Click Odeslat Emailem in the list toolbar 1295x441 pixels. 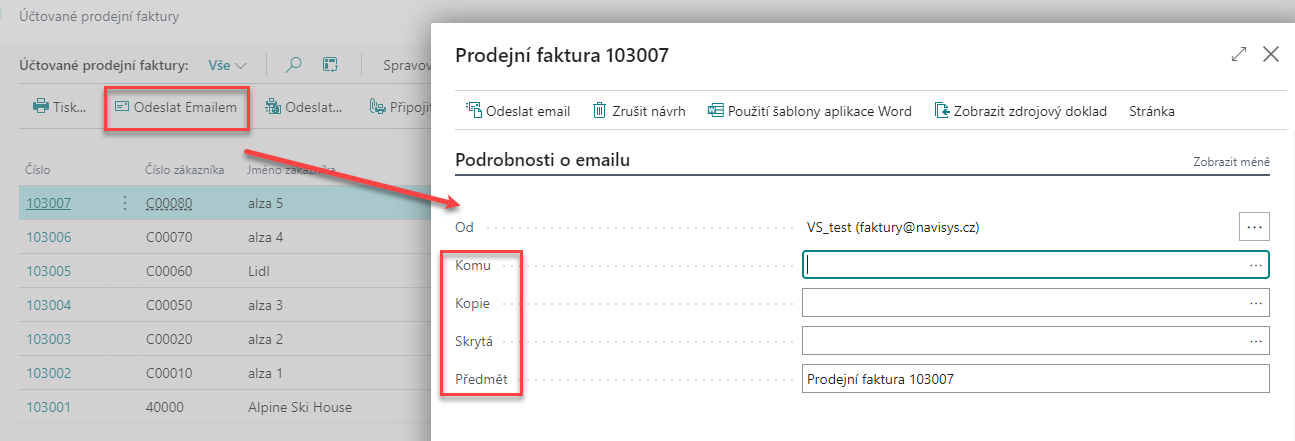tap(177, 106)
